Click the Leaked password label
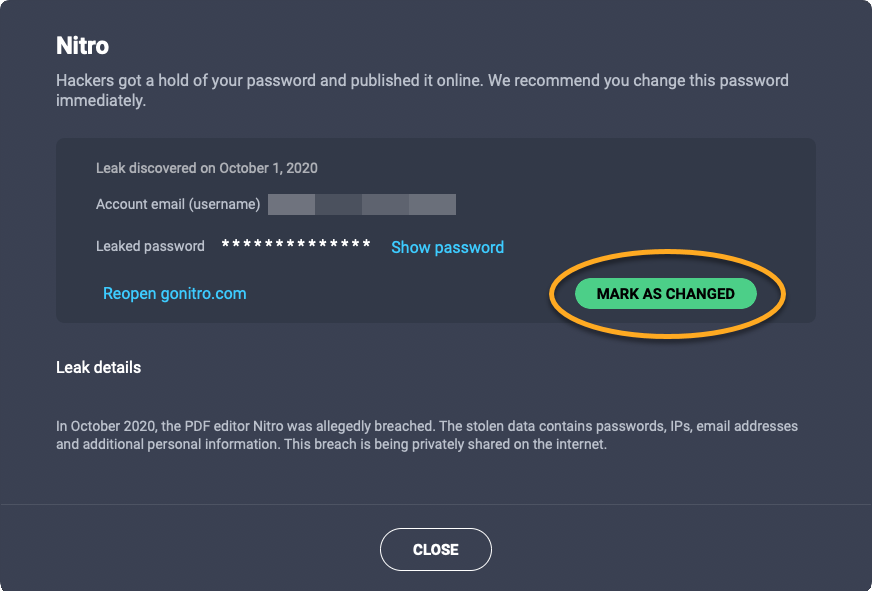872x593 pixels. pos(150,246)
